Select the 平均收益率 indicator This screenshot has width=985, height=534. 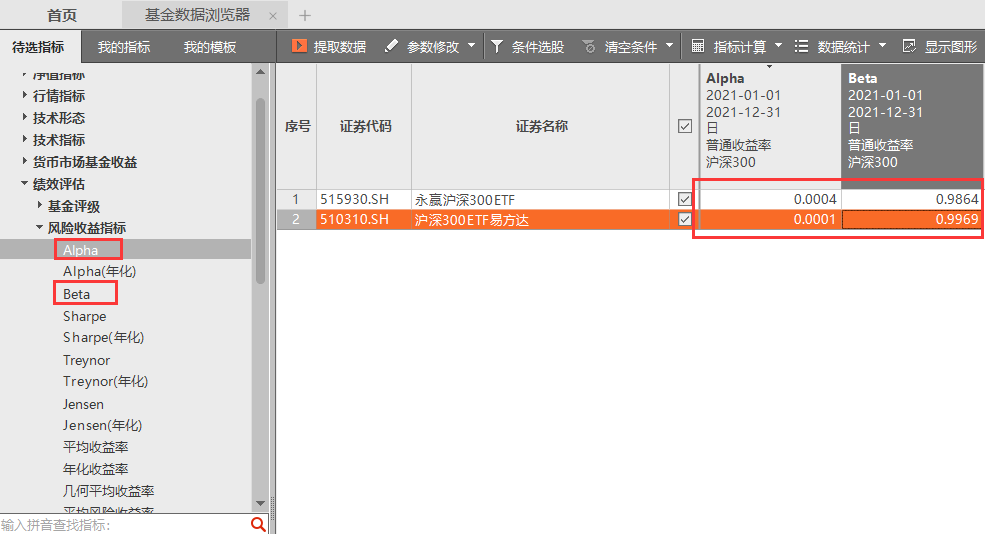pos(95,447)
